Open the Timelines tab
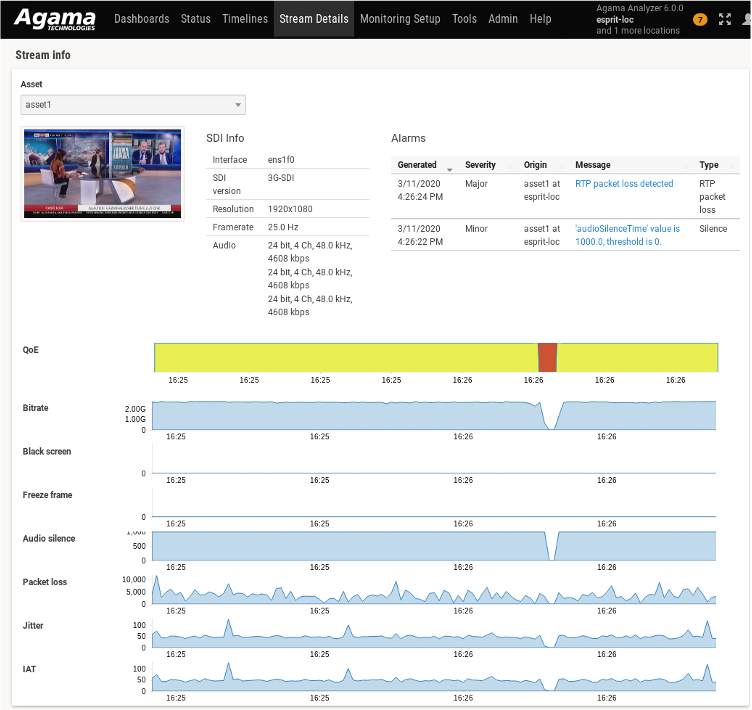This screenshot has width=752, height=710. click(245, 19)
